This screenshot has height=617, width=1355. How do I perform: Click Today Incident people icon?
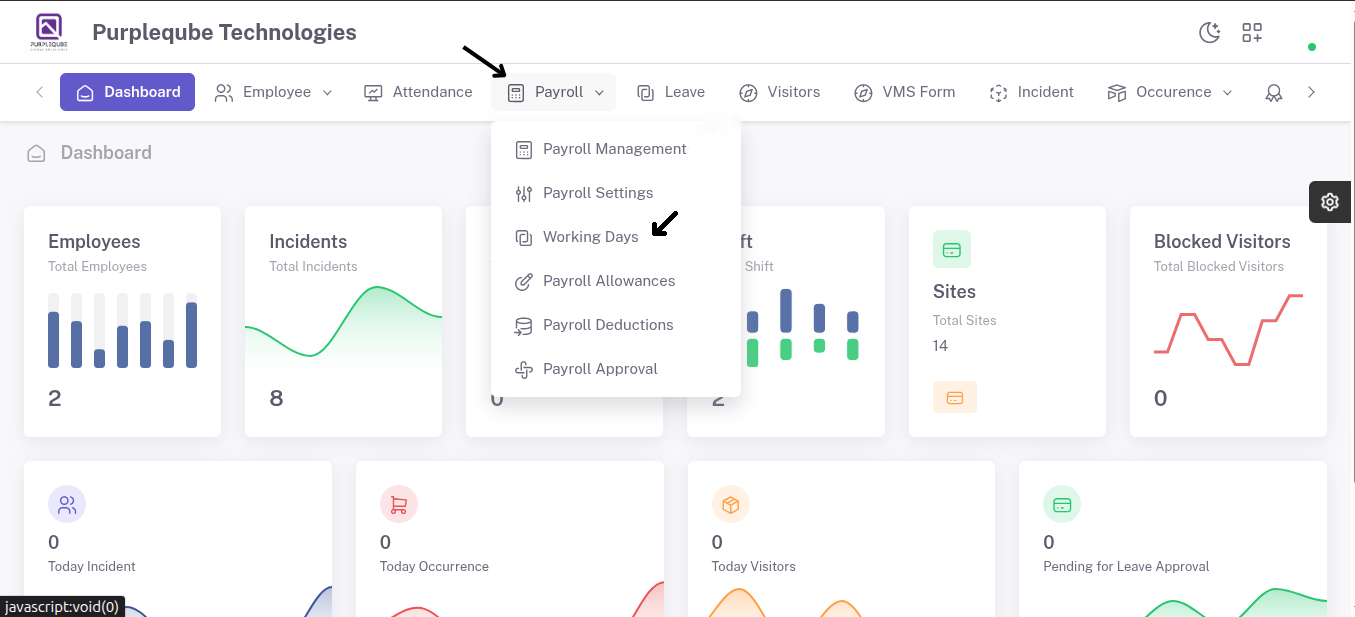[x=67, y=505]
